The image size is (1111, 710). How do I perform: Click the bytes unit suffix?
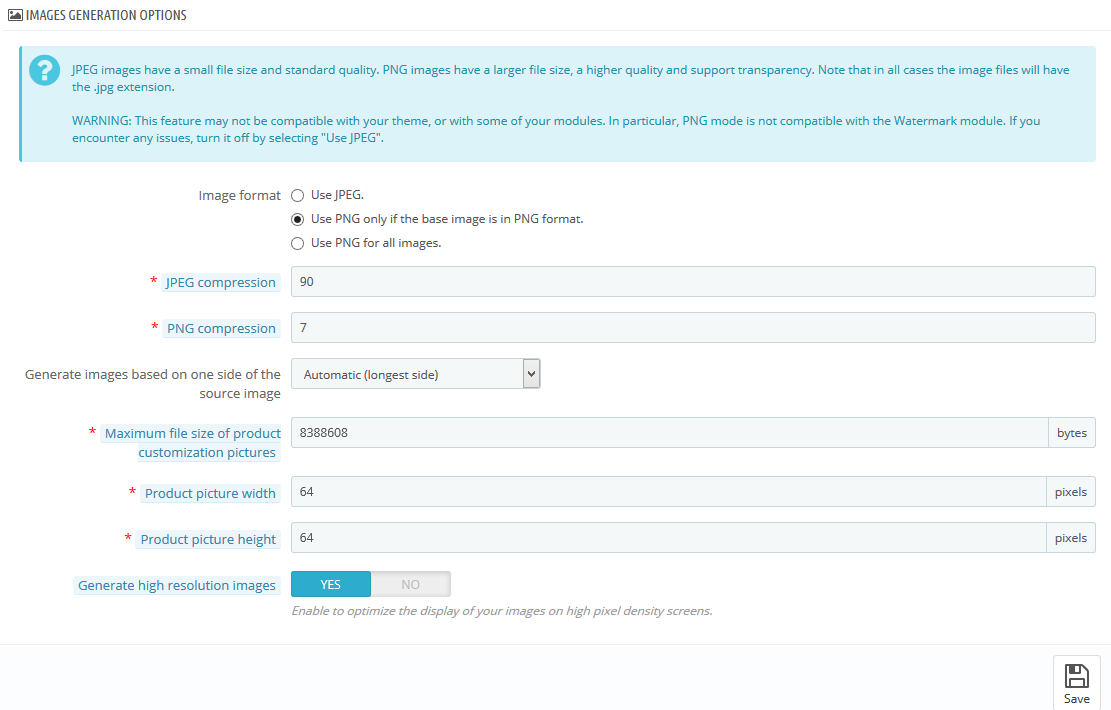click(x=1071, y=432)
